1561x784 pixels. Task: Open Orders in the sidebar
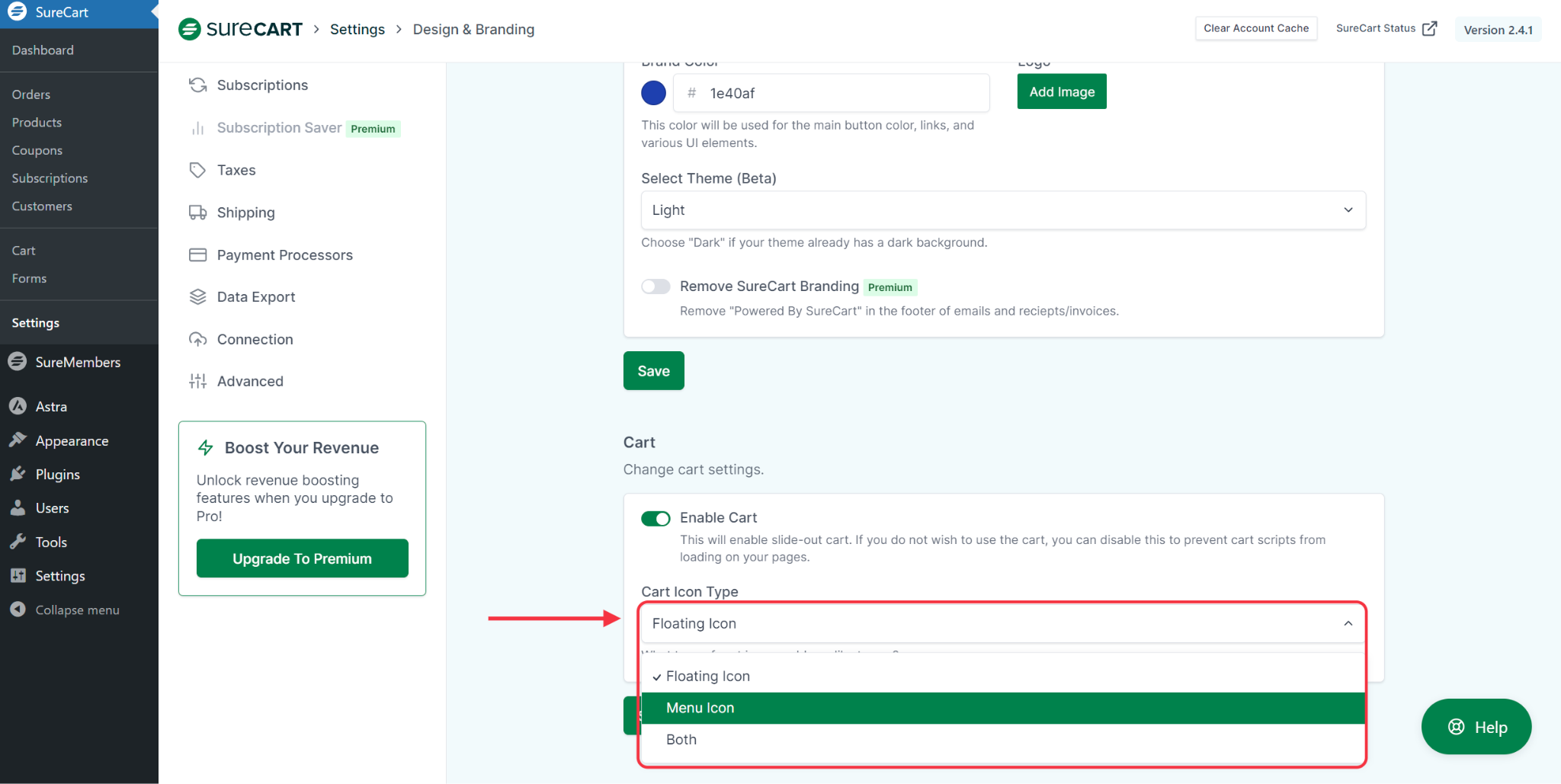tap(31, 94)
